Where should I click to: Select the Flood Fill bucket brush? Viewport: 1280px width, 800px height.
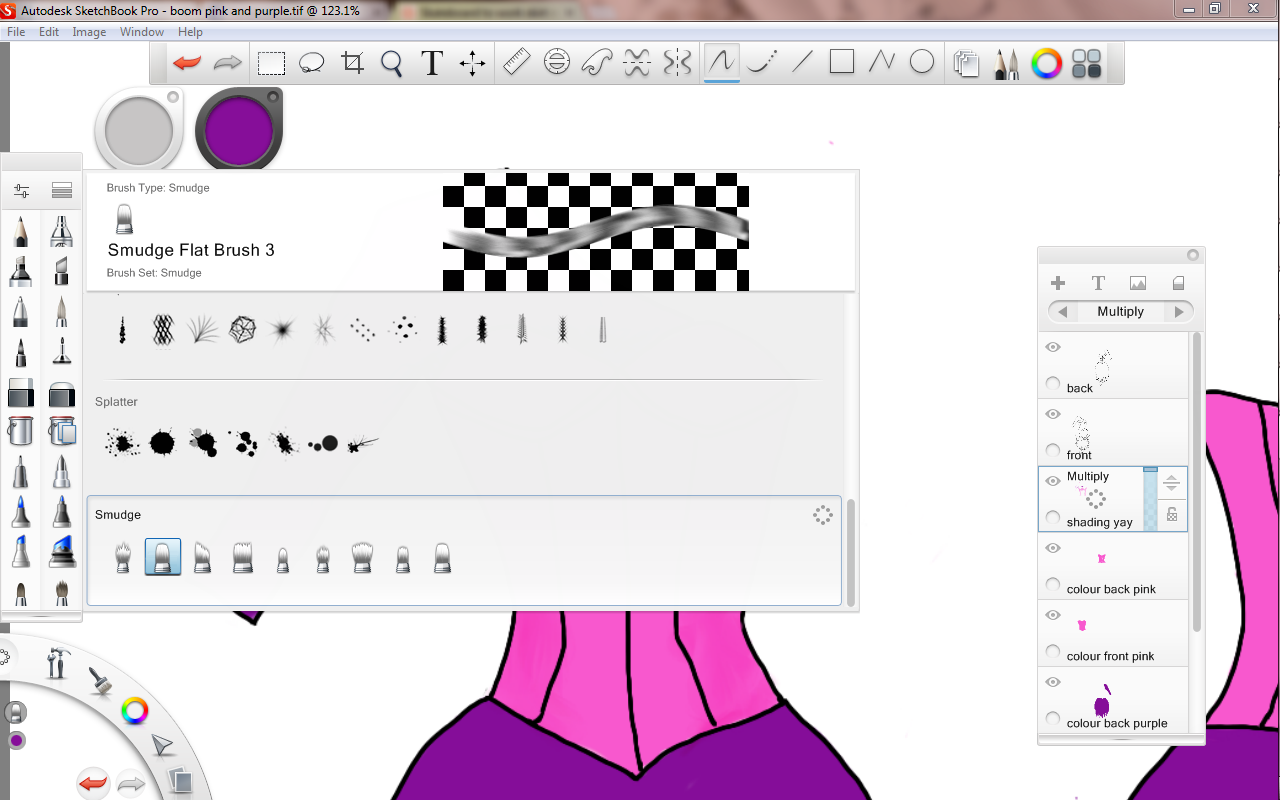[20, 431]
